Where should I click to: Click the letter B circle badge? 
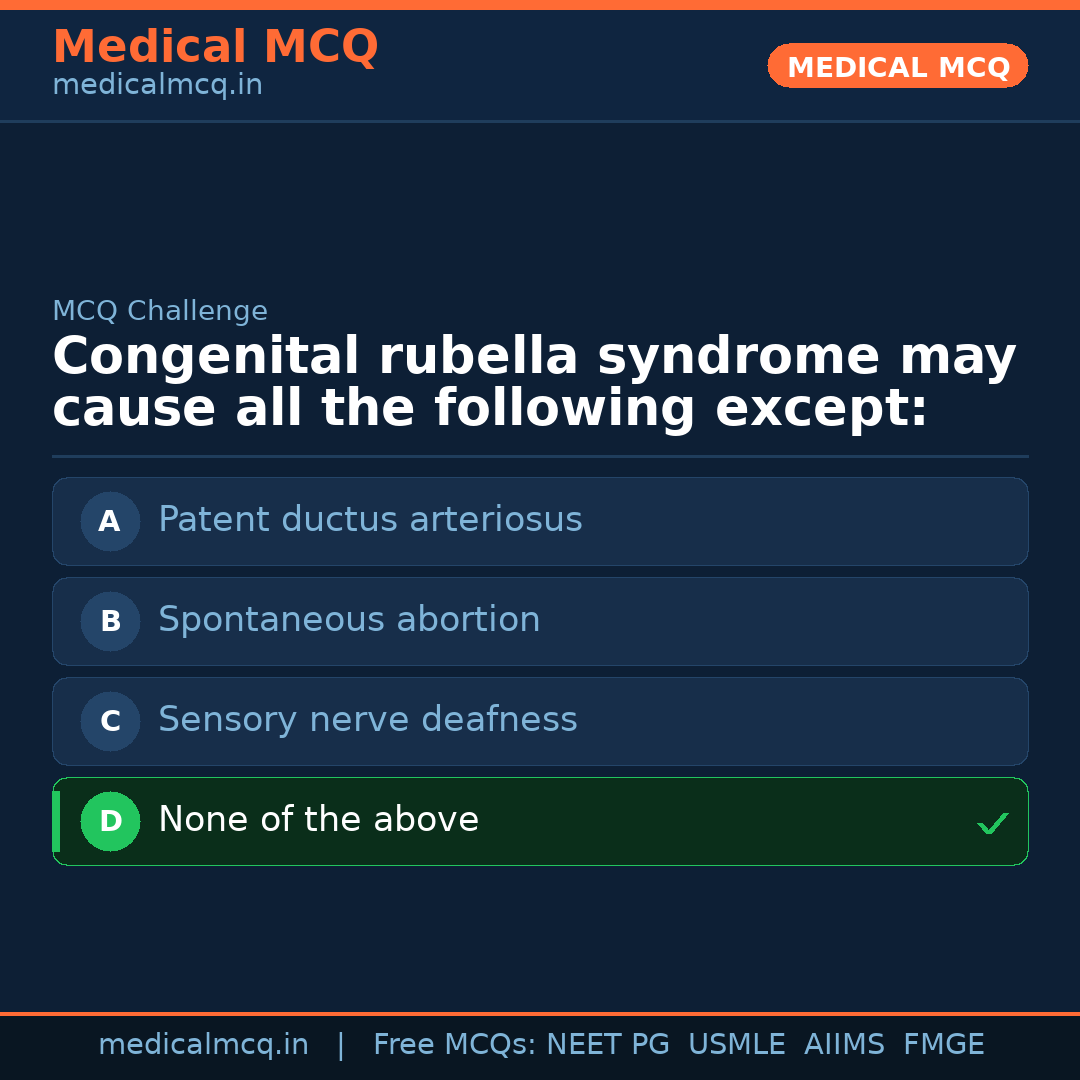point(110,621)
